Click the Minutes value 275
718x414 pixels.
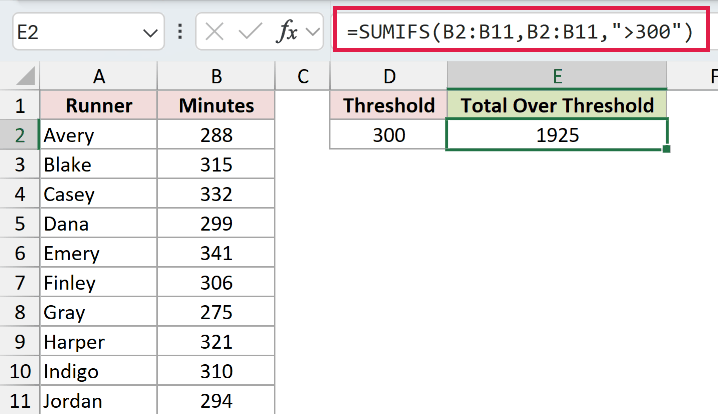(x=216, y=312)
